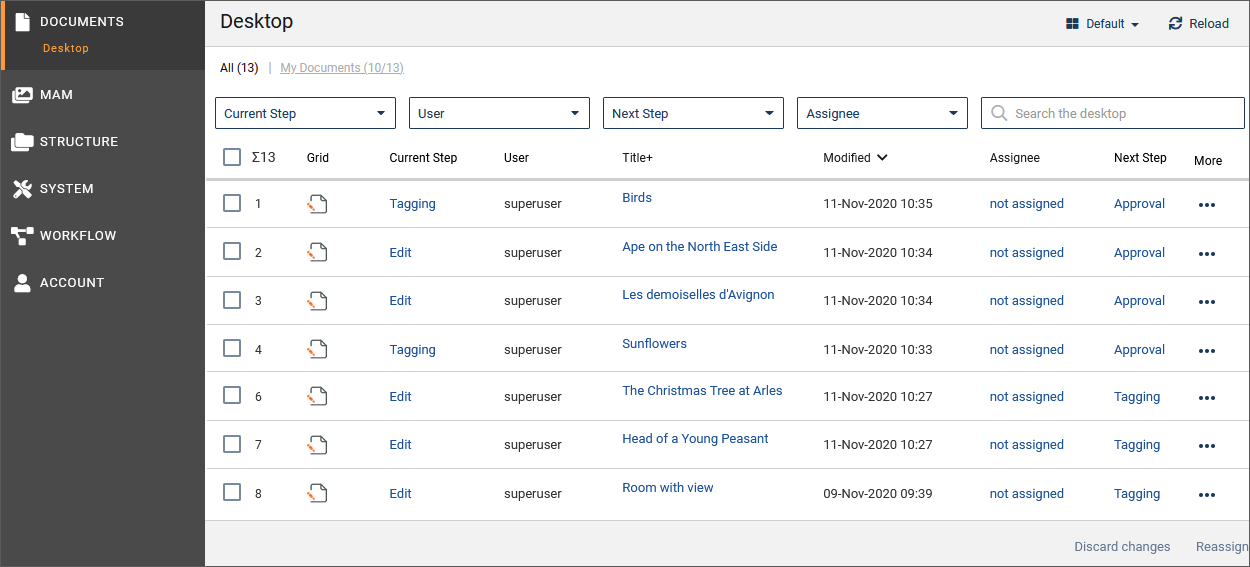Click the Reload refresh icon
Viewport: 1250px width, 567px height.
tap(1175, 24)
